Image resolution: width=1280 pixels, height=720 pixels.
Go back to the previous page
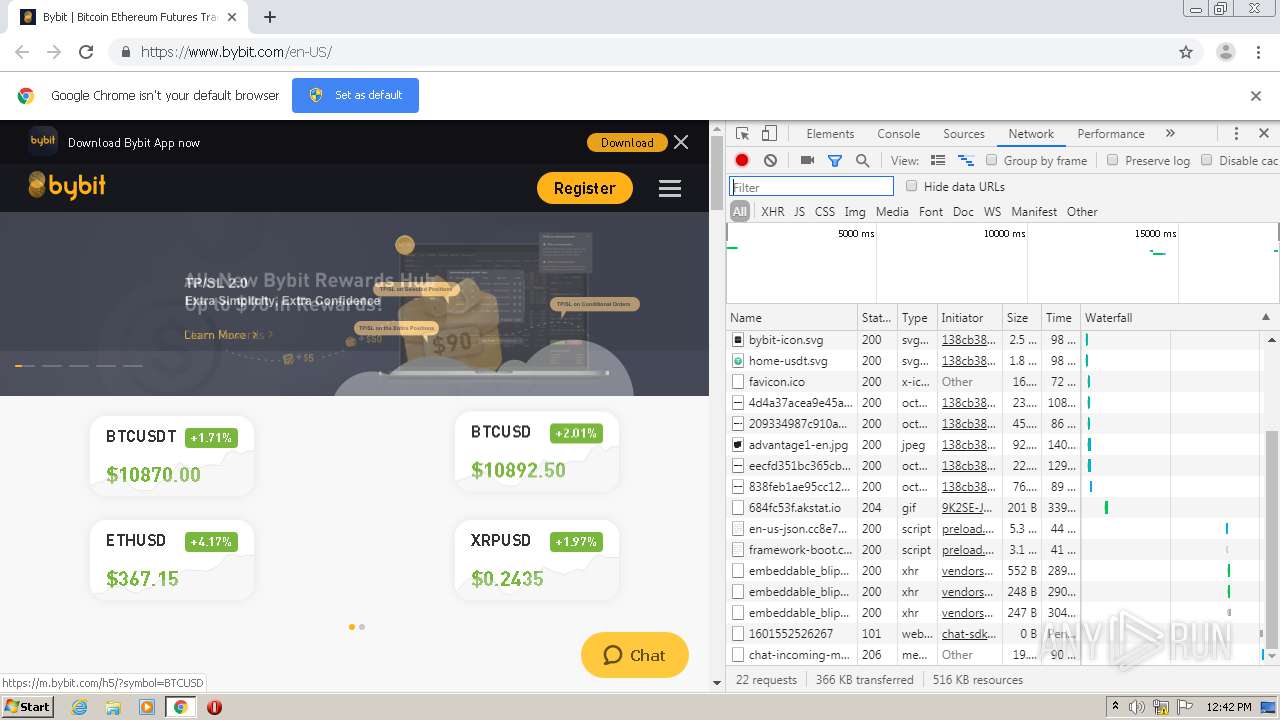[x=22, y=52]
